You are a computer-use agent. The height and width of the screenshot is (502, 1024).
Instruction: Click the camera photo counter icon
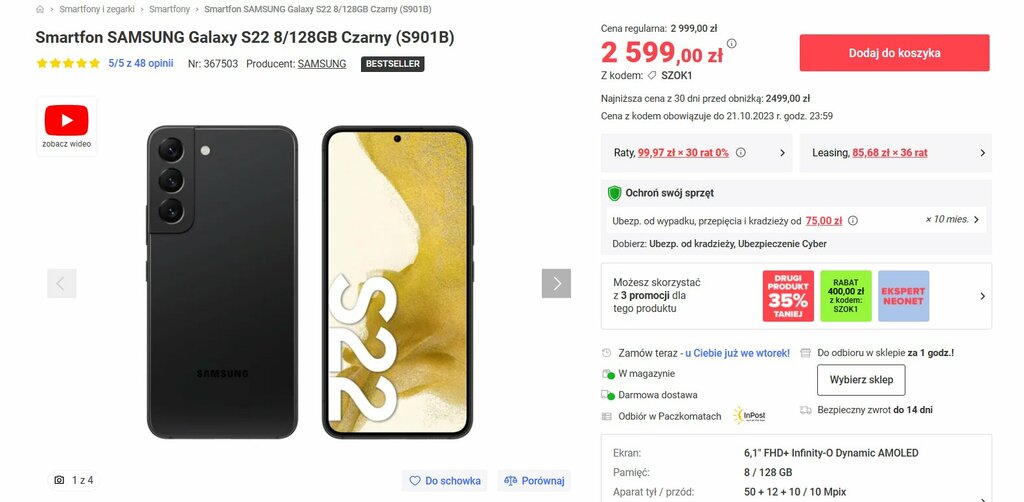click(59, 480)
